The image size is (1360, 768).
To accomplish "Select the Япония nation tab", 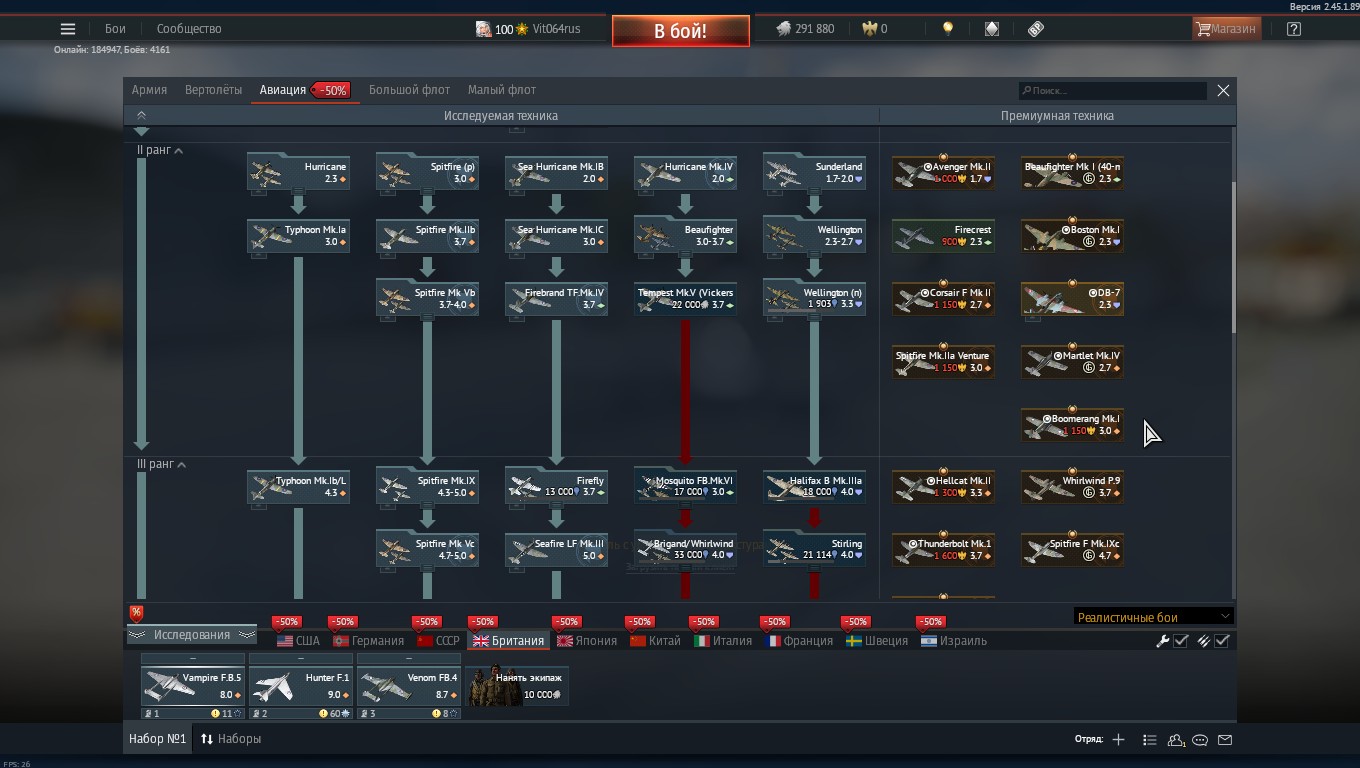I will point(587,641).
